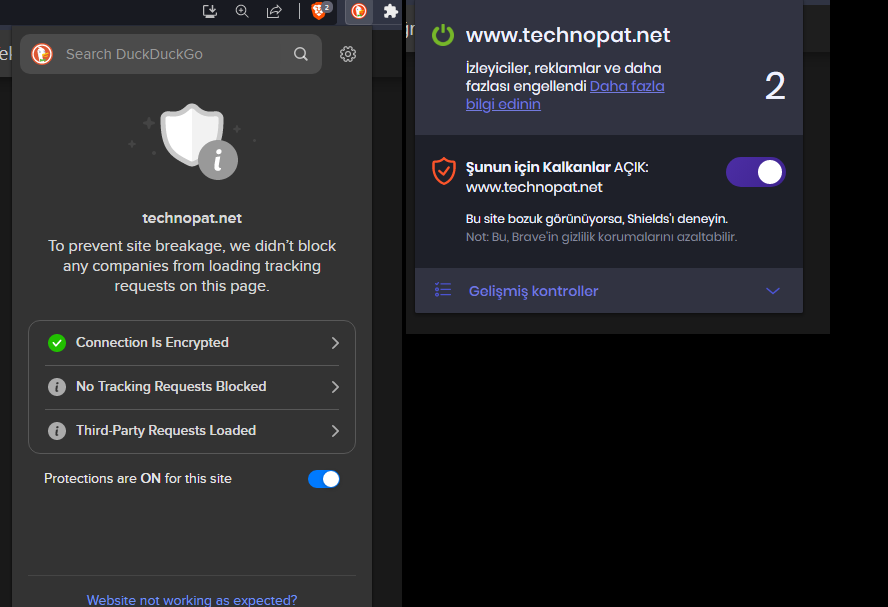Image resolution: width=888 pixels, height=607 pixels.
Task: Expand Third-Party Requests Loaded chevron
Action: (x=335, y=431)
